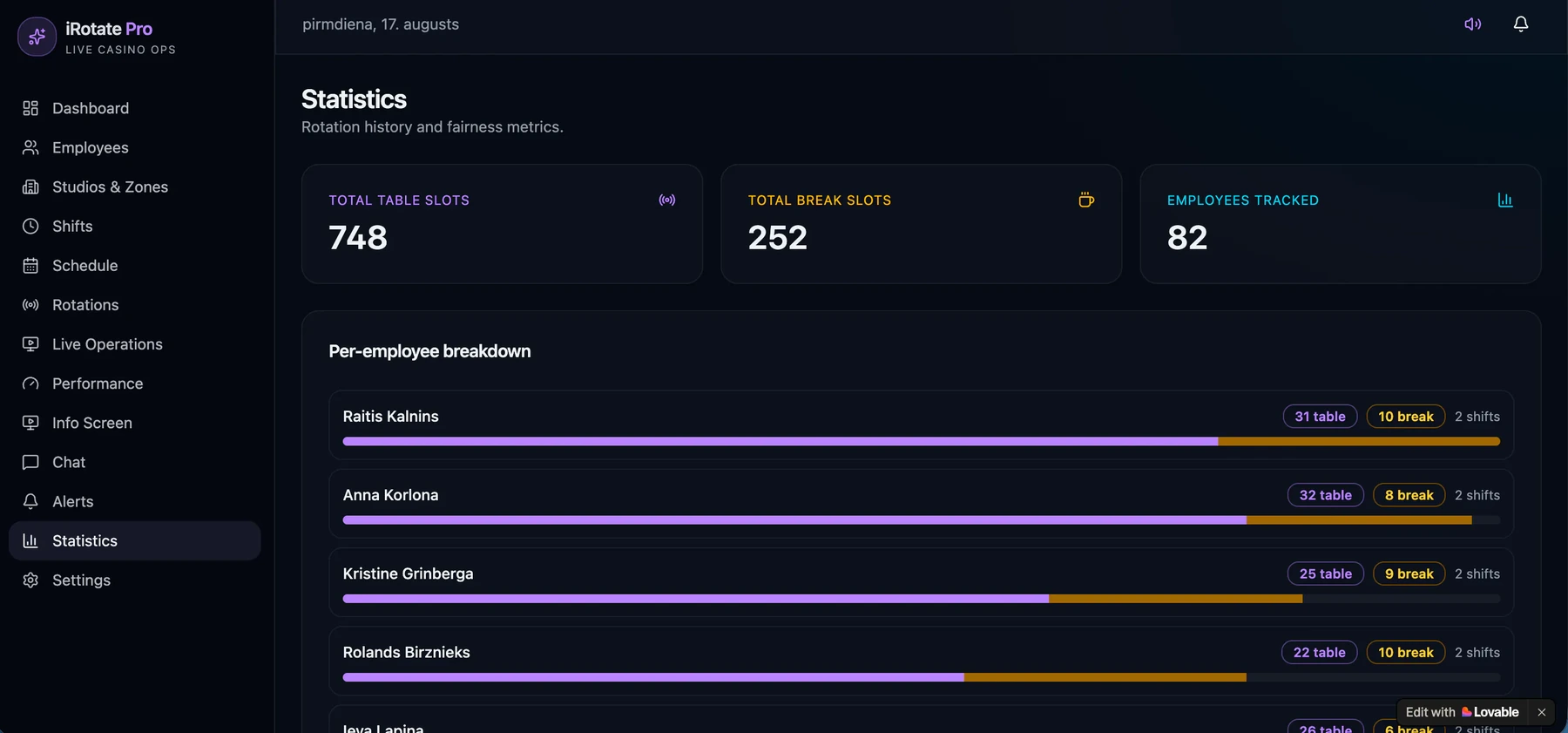The width and height of the screenshot is (1568, 733).
Task: Click the broadcast icon on Total Table Slots card
Action: 667,200
